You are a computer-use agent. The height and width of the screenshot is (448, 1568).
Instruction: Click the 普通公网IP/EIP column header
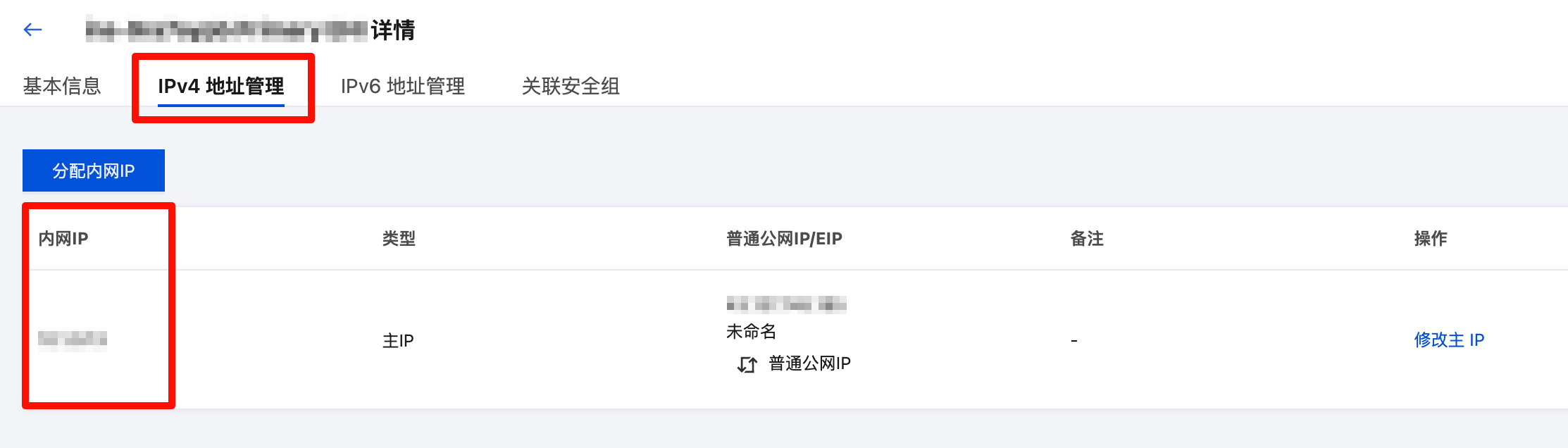[784, 239]
